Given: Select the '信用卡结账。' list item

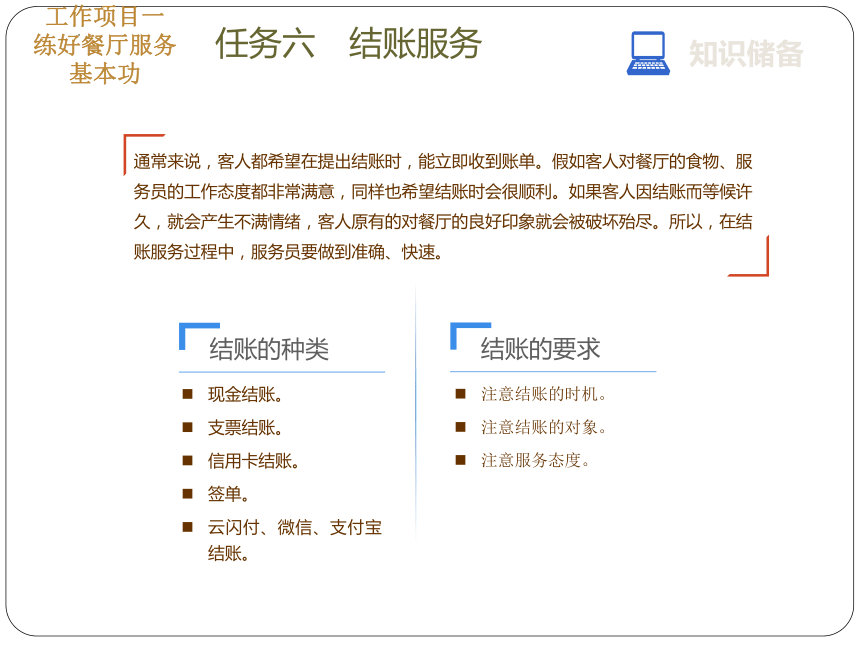Looking at the screenshot, I should (253, 461).
